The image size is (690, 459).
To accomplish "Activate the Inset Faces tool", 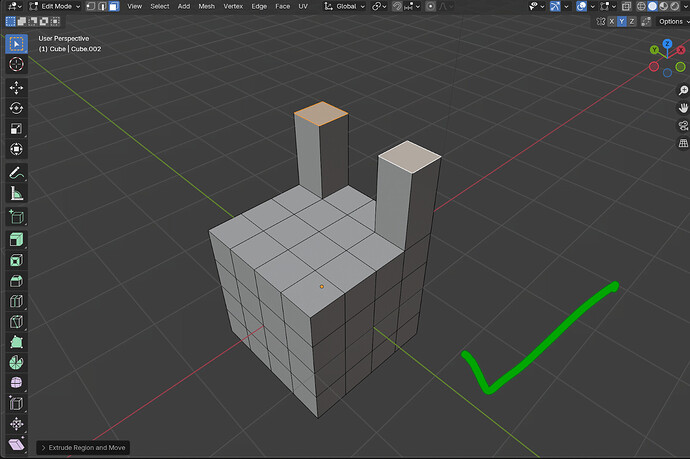I will 16,261.
